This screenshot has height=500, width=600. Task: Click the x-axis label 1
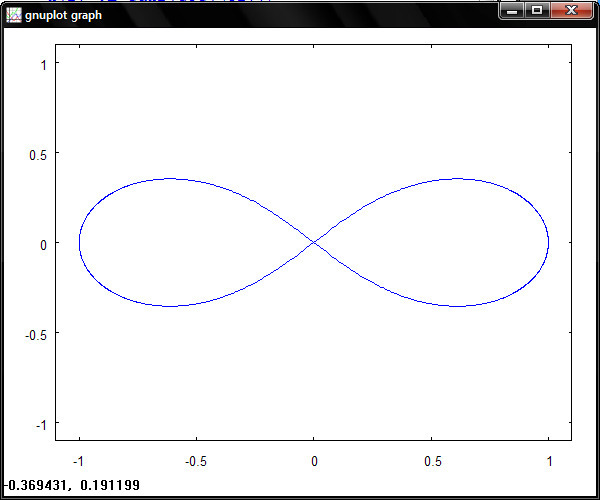[x=549, y=461]
